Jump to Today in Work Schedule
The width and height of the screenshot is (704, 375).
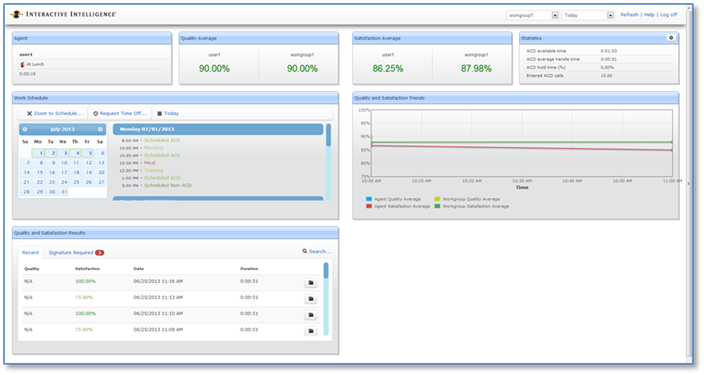click(x=167, y=114)
